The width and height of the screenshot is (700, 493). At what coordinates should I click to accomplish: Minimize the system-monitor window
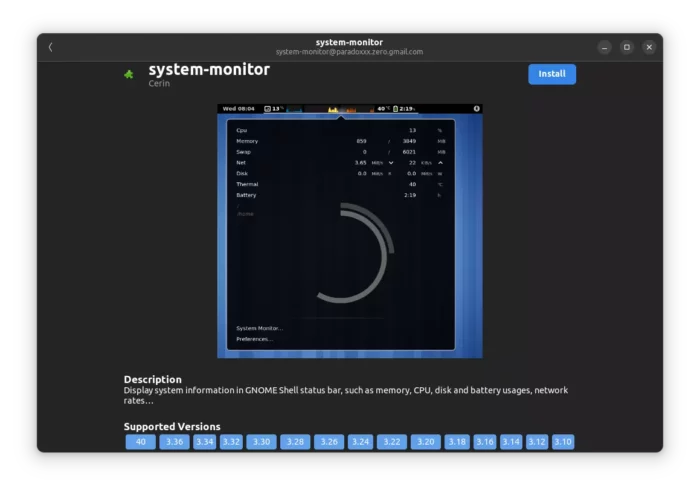(x=604, y=47)
